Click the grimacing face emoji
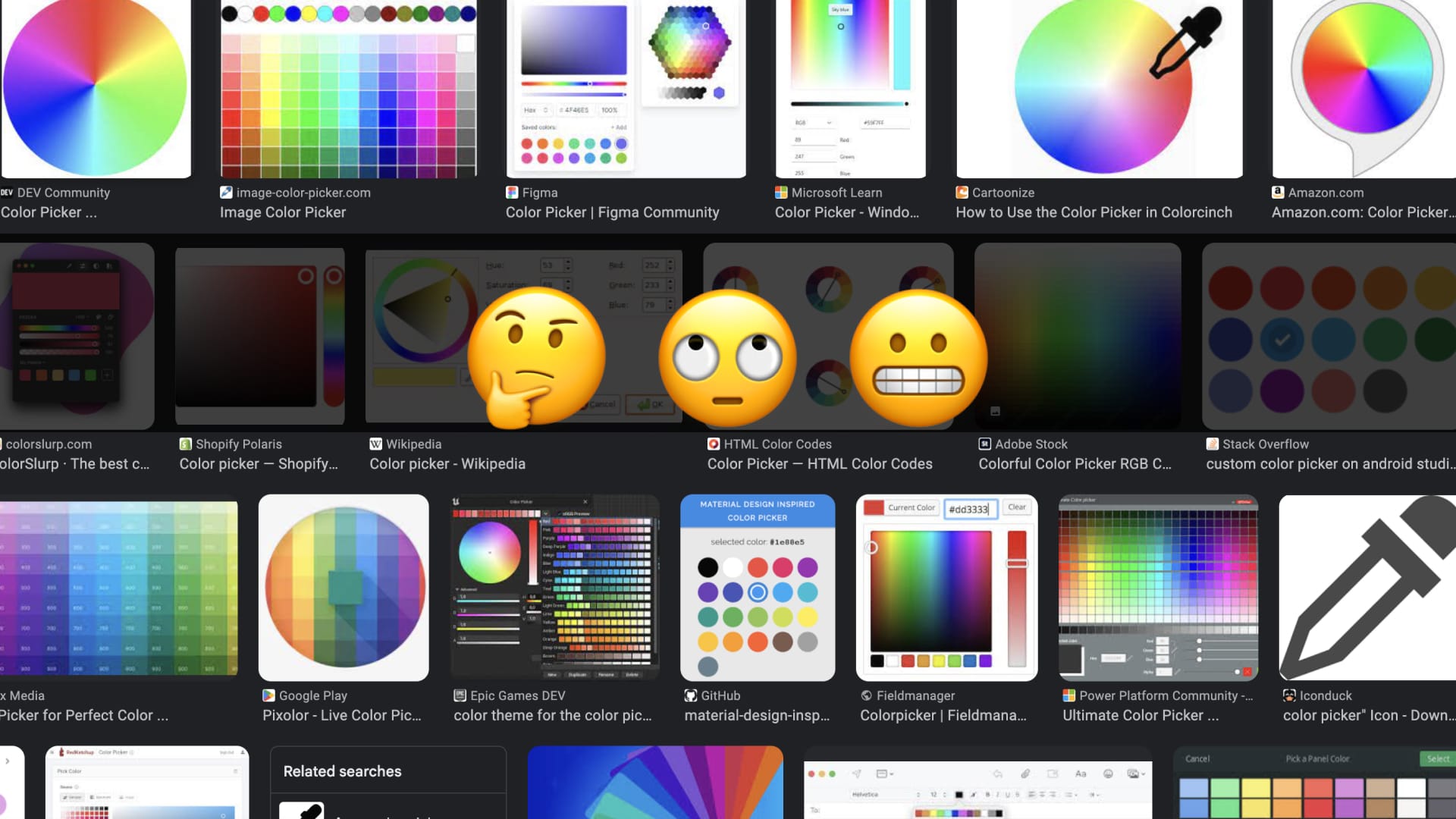This screenshot has height=819, width=1456. click(x=918, y=358)
